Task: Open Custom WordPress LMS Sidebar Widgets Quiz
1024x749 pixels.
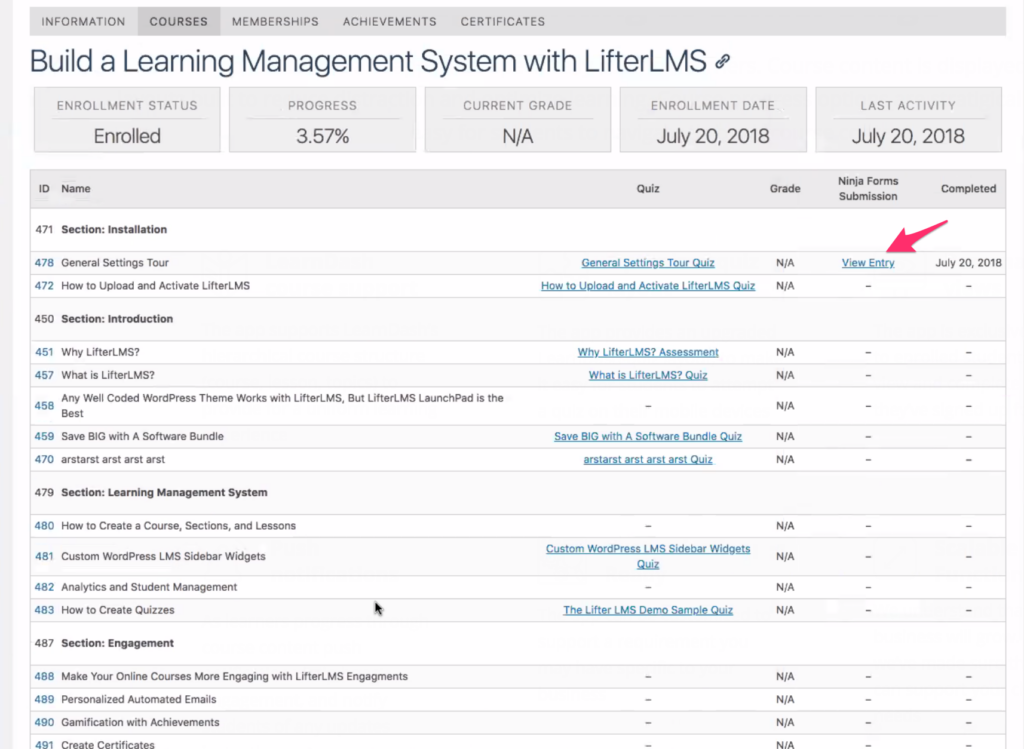Action: point(648,556)
